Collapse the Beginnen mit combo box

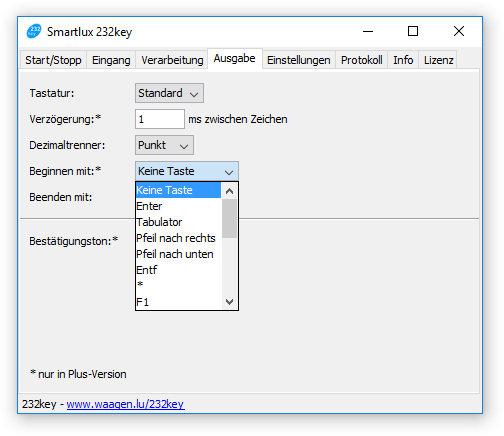(187, 171)
